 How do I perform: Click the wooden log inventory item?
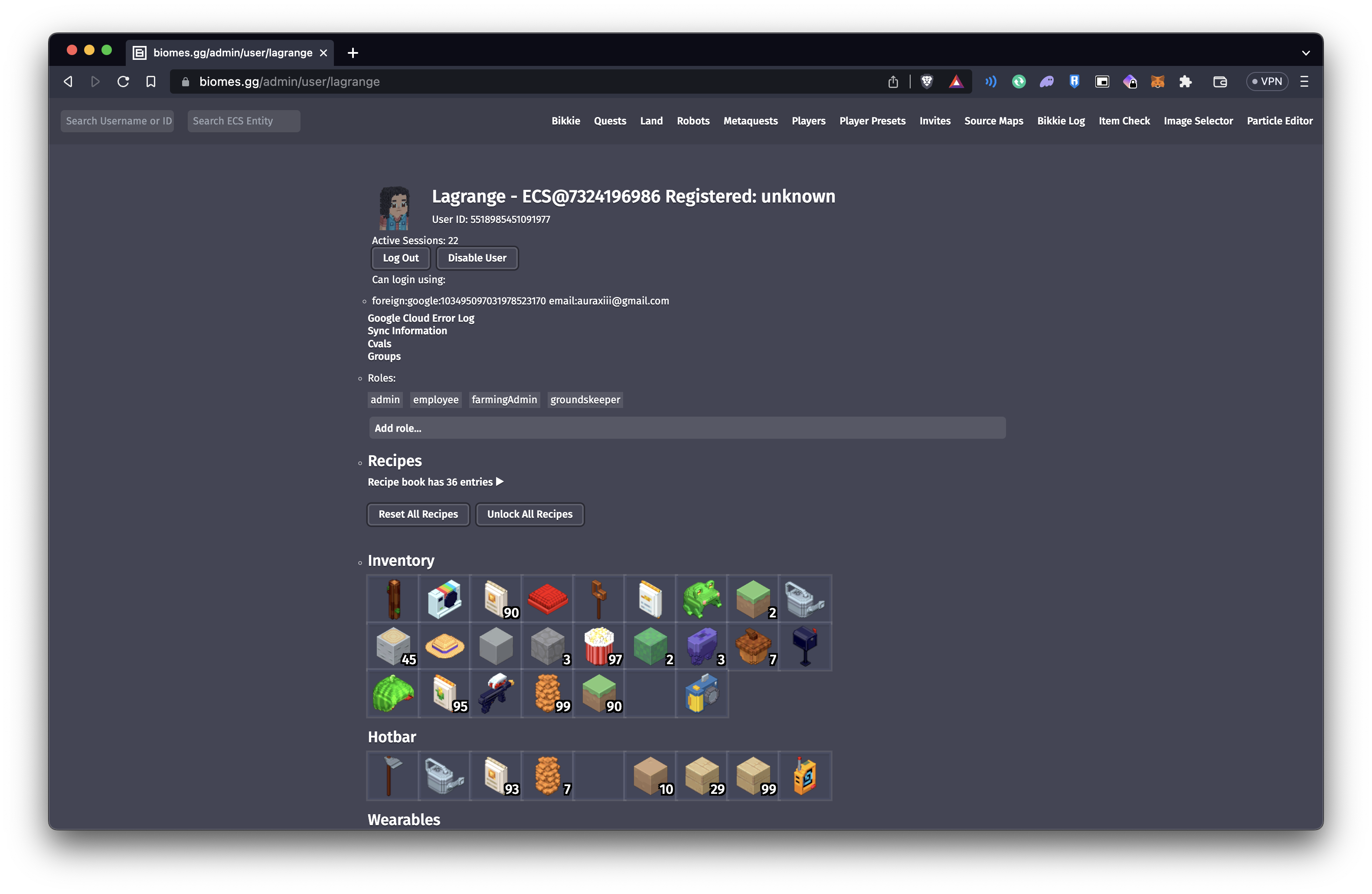tap(393, 599)
